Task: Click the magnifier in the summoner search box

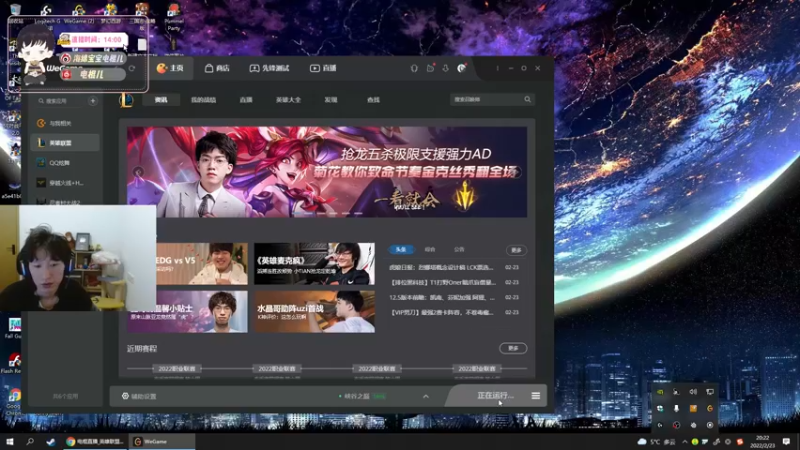Action: tap(528, 99)
